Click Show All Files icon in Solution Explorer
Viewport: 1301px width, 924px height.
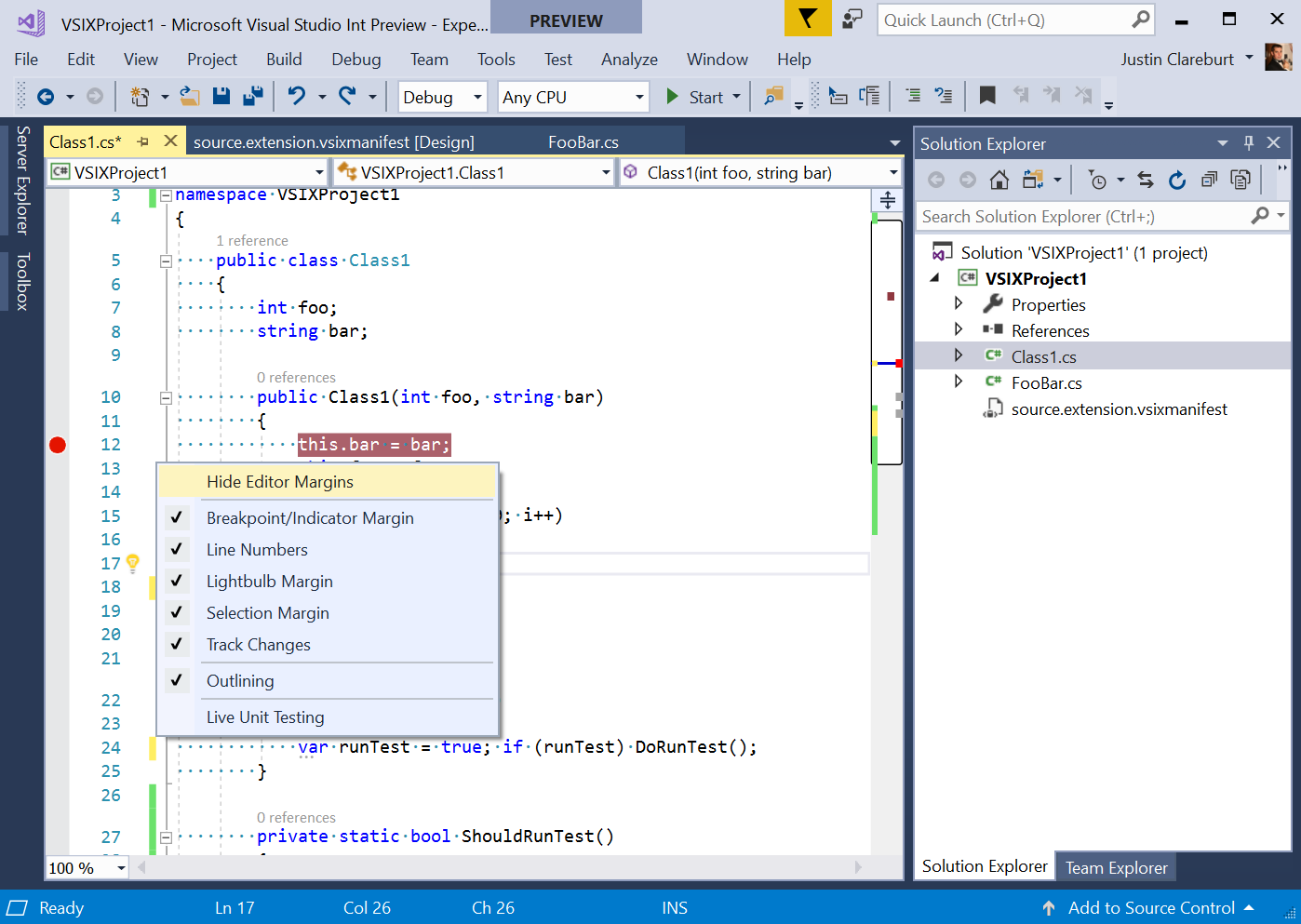click(1241, 180)
